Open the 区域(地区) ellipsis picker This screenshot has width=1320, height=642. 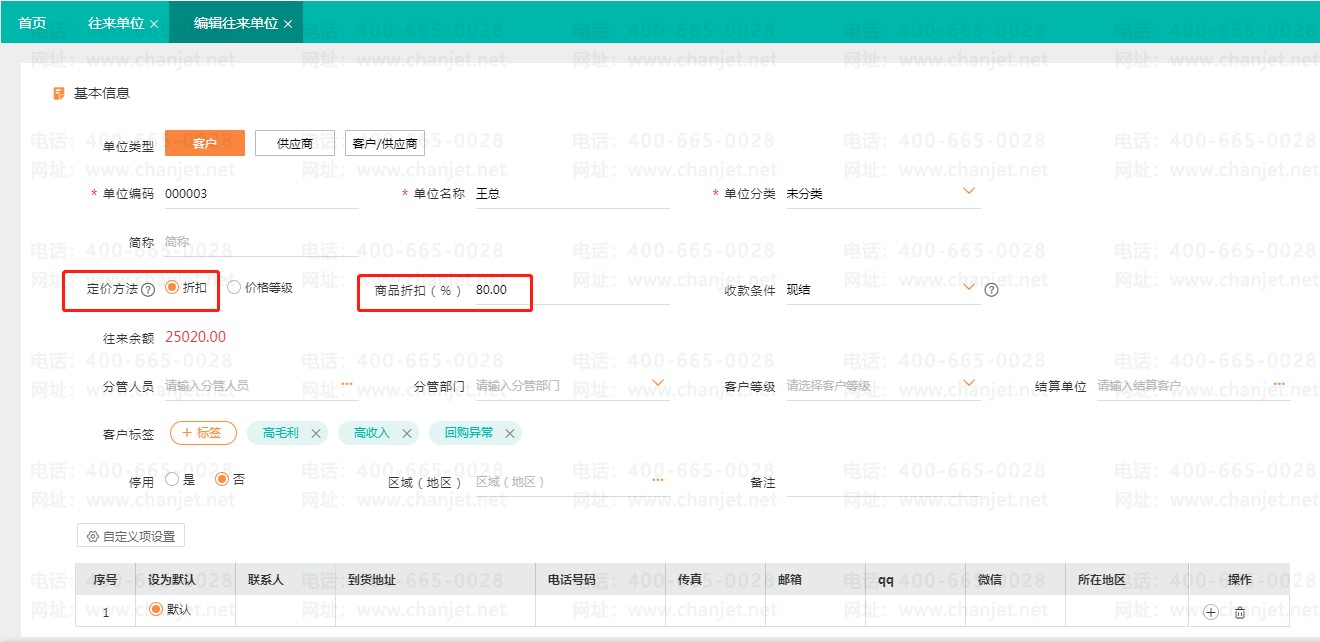pyautogui.click(x=658, y=481)
